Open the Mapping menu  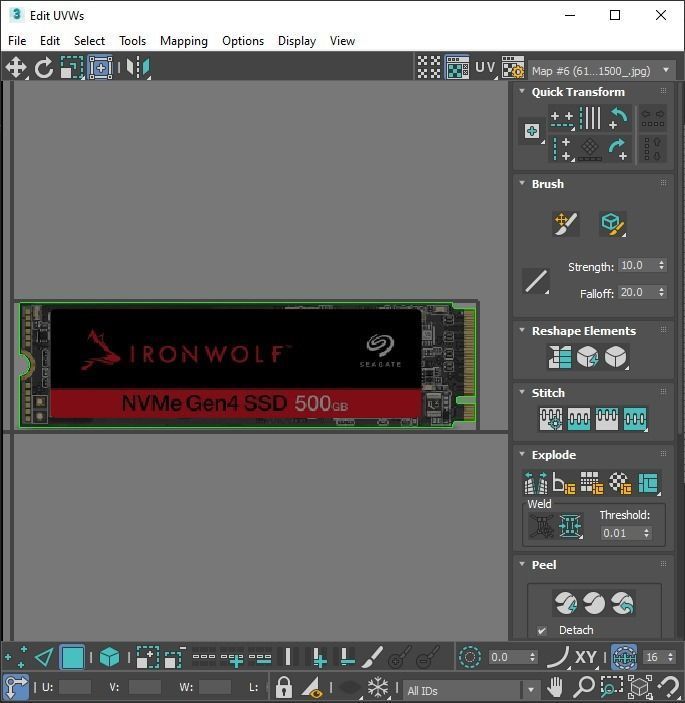184,41
